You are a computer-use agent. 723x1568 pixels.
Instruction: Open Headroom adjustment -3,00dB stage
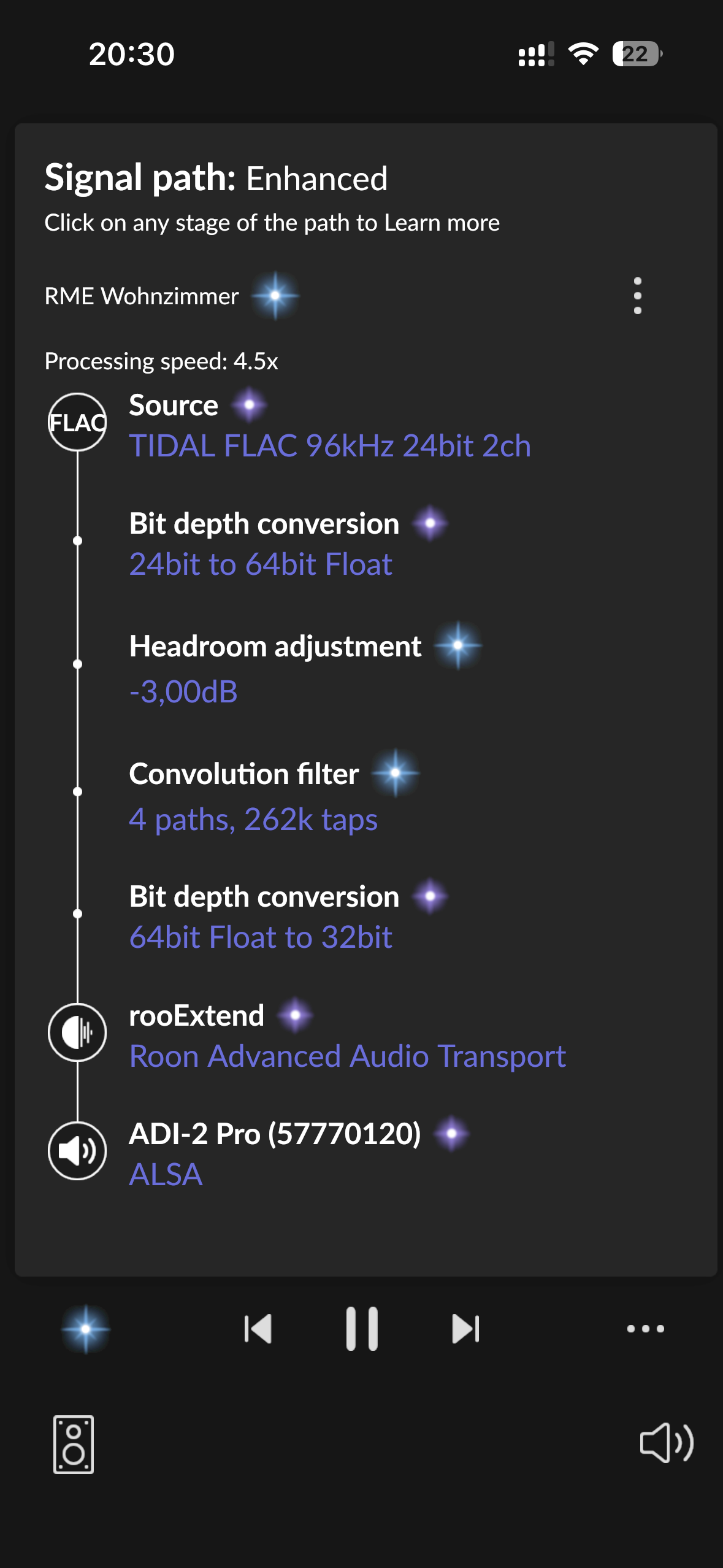tap(183, 691)
